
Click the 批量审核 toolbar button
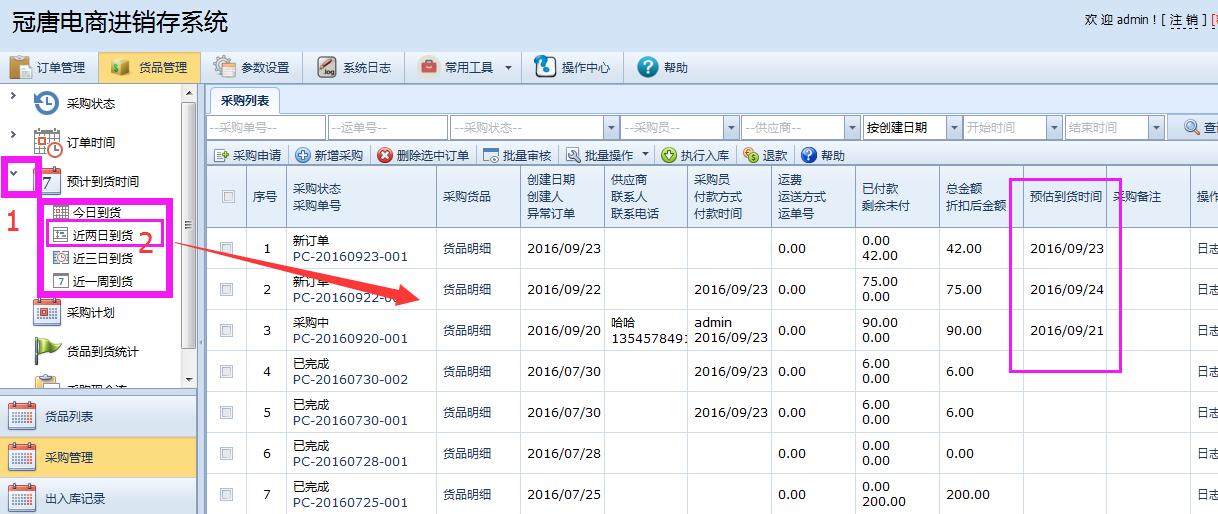[x=517, y=155]
